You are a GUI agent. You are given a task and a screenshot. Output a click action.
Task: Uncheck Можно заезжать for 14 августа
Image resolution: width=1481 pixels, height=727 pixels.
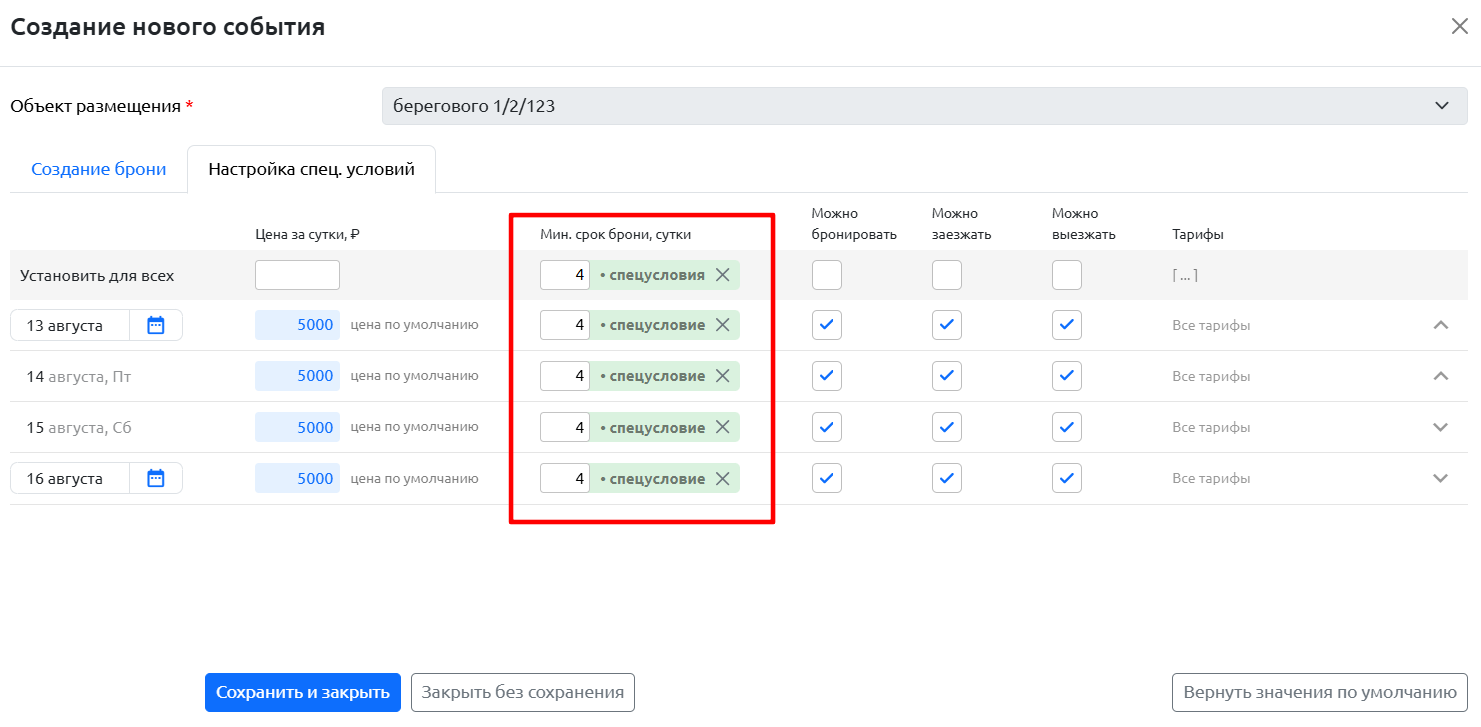click(x=947, y=376)
